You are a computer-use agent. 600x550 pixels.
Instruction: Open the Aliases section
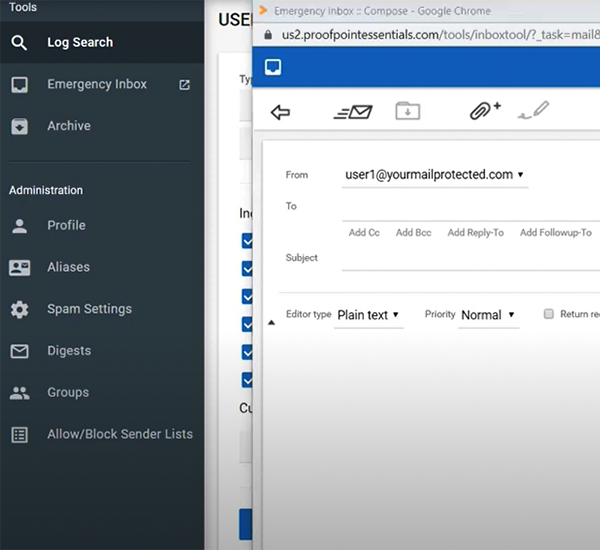point(102,267)
